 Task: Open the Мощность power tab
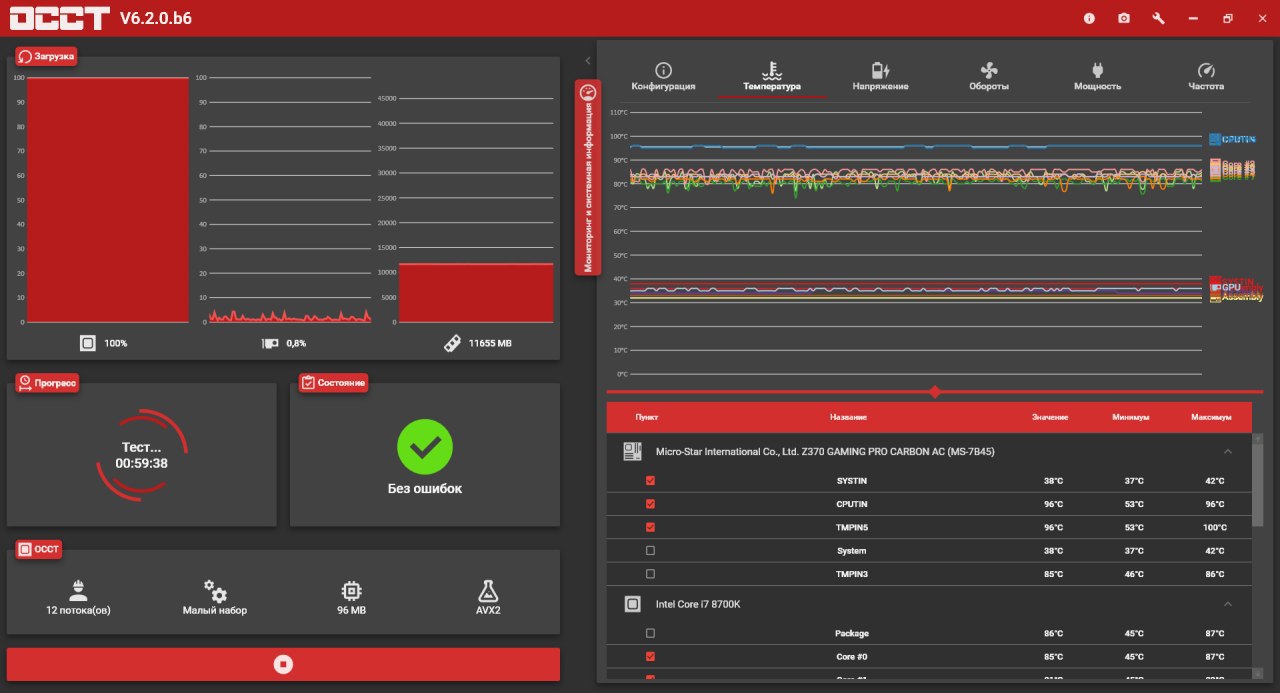(1097, 77)
